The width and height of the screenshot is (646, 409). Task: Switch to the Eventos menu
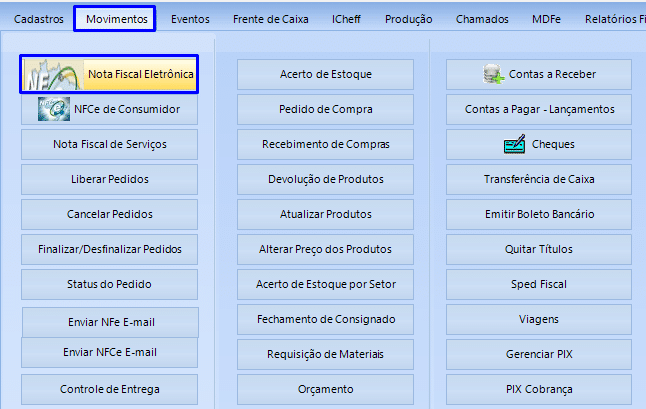coord(190,19)
